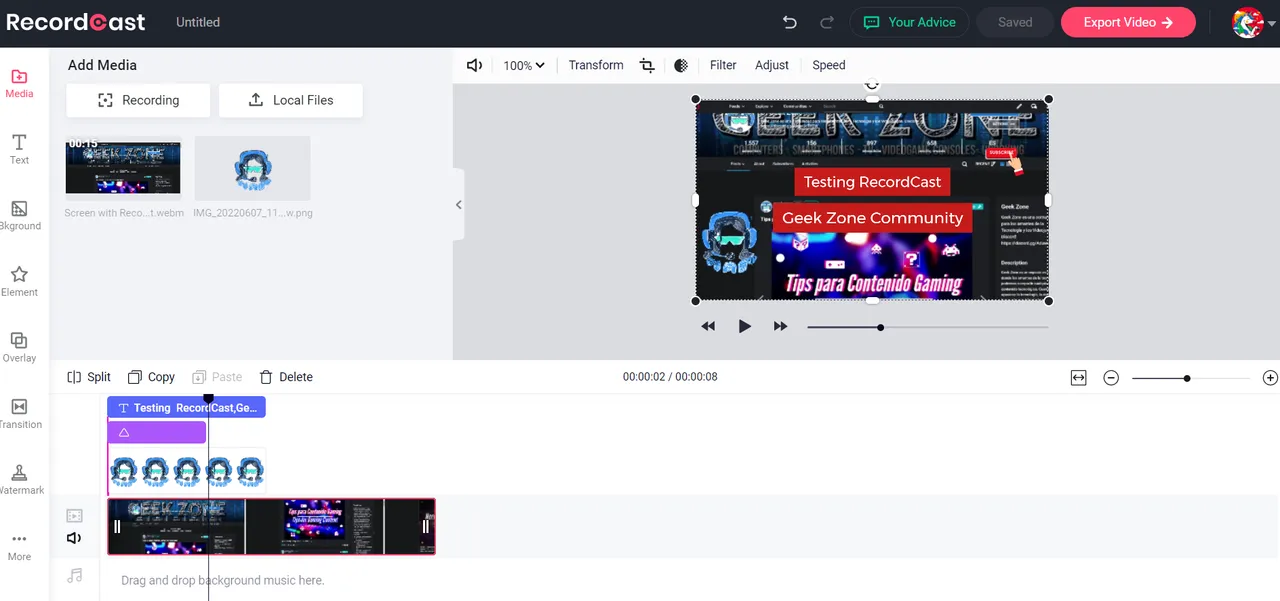Open the 100% volume dropdown
Image resolution: width=1280 pixels, height=601 pixels.
[524, 65]
